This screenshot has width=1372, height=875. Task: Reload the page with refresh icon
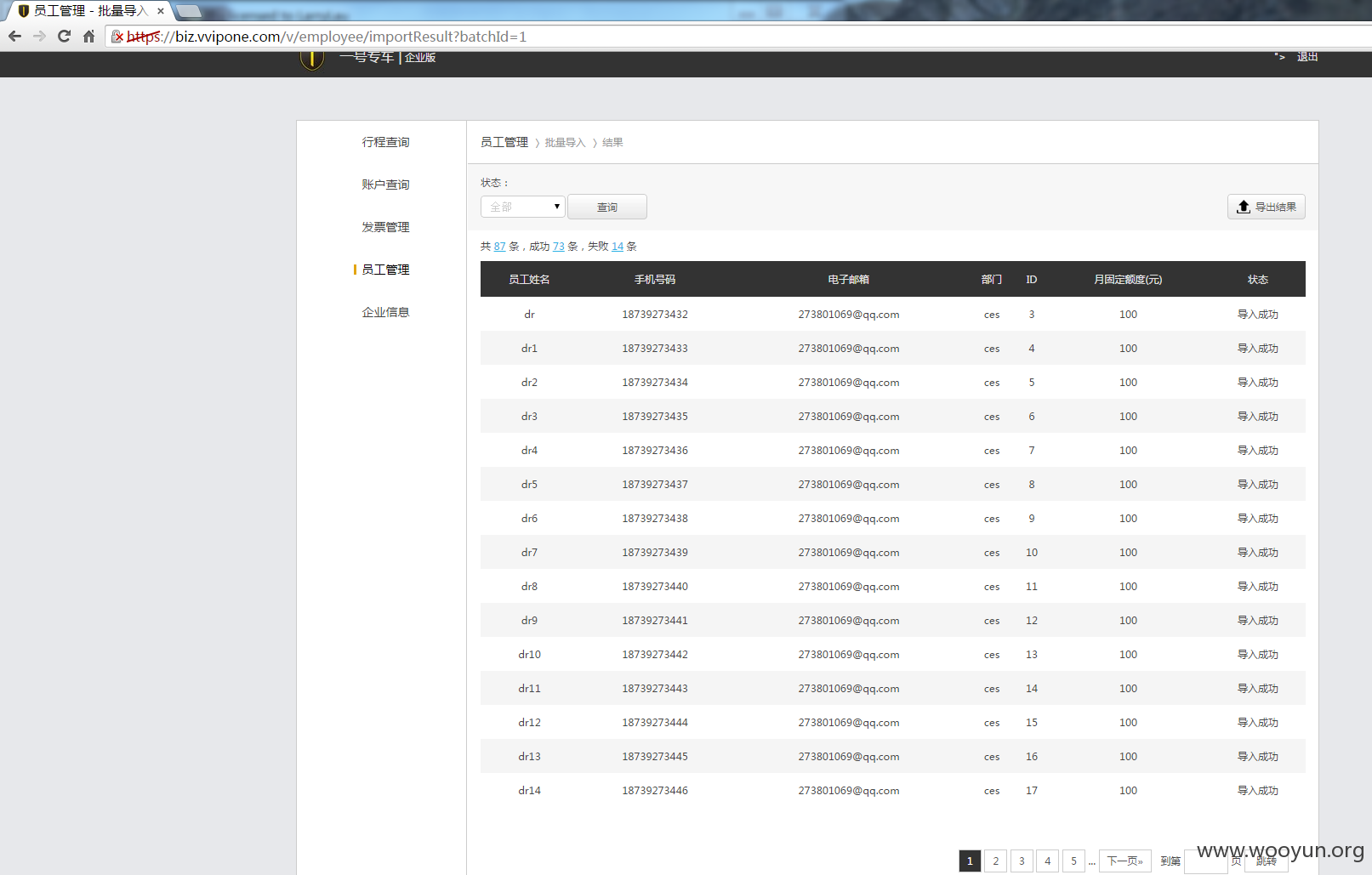[64, 37]
